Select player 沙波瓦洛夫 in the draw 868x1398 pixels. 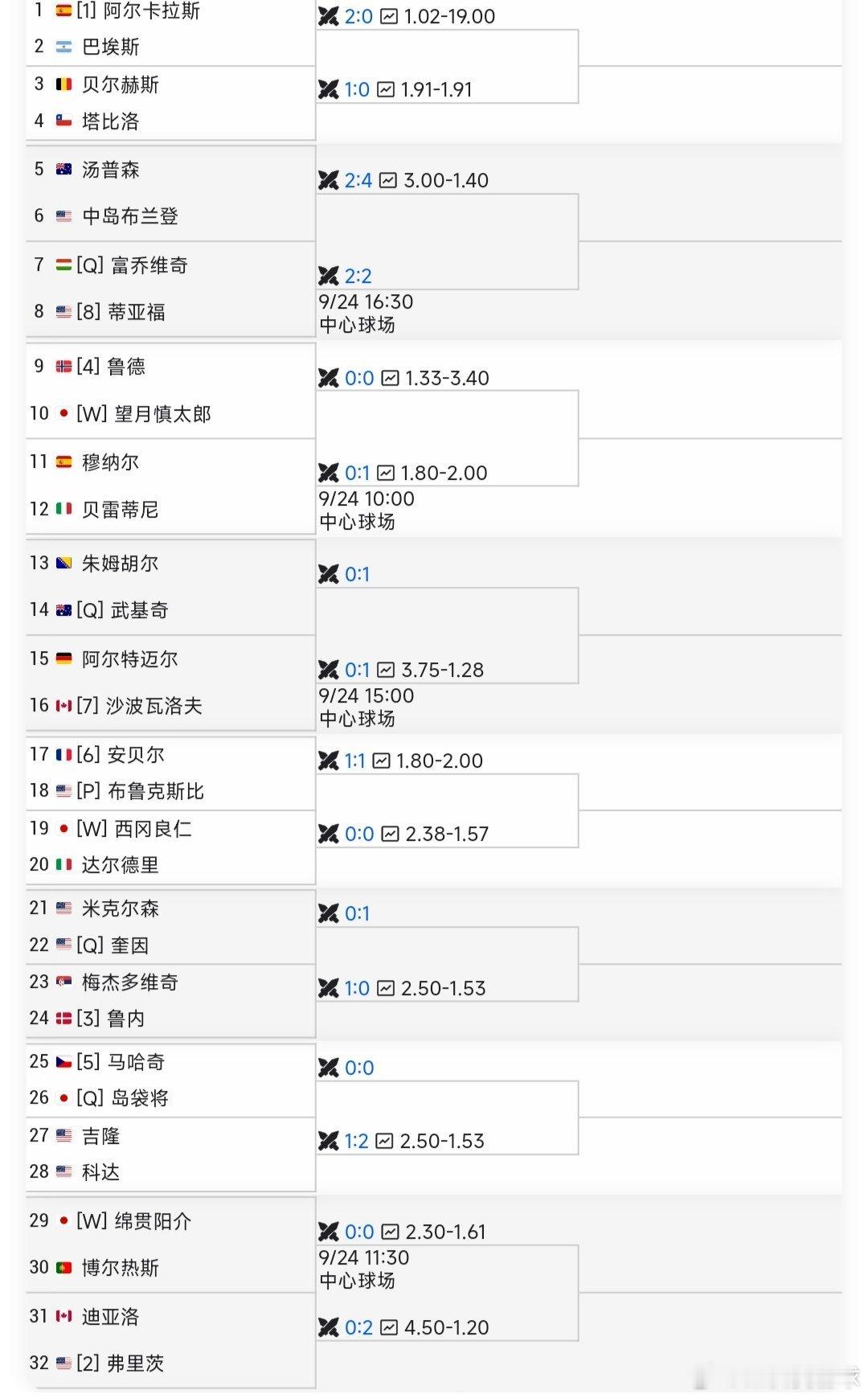pos(154,706)
